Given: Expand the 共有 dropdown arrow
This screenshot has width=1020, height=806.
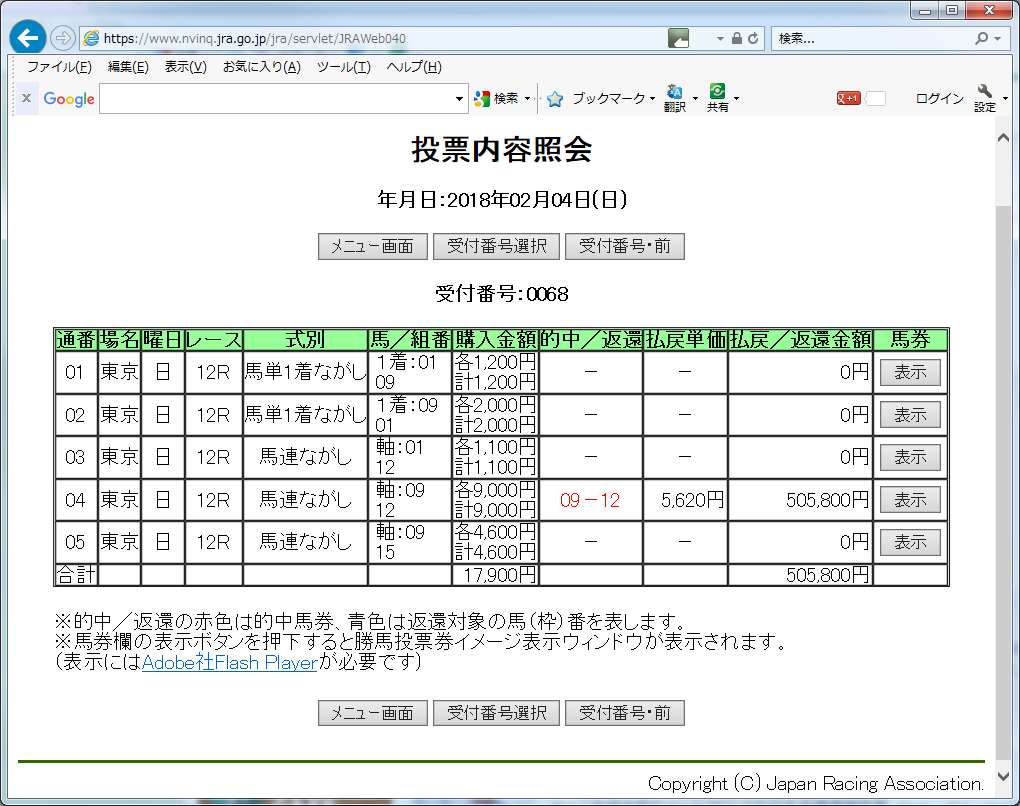Looking at the screenshot, I should point(736,99).
